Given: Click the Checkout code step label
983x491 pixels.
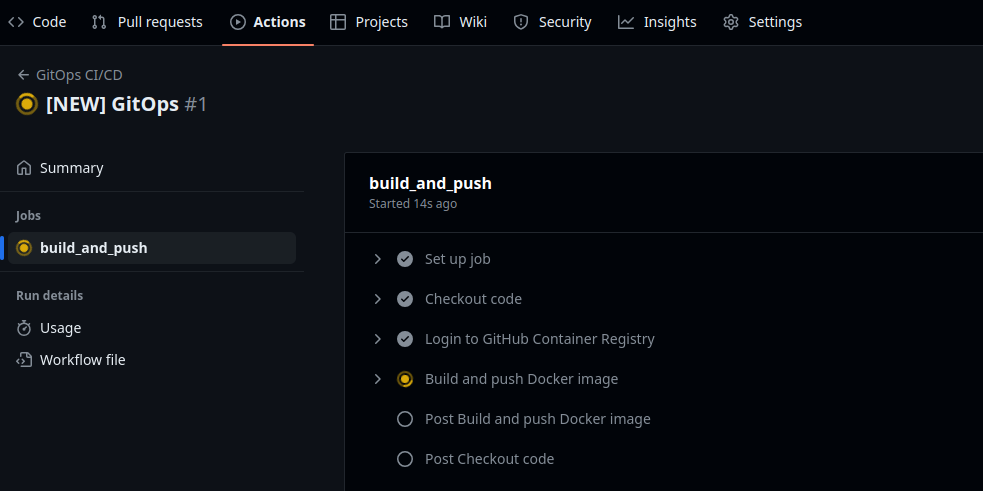Looking at the screenshot, I should click(x=473, y=299).
